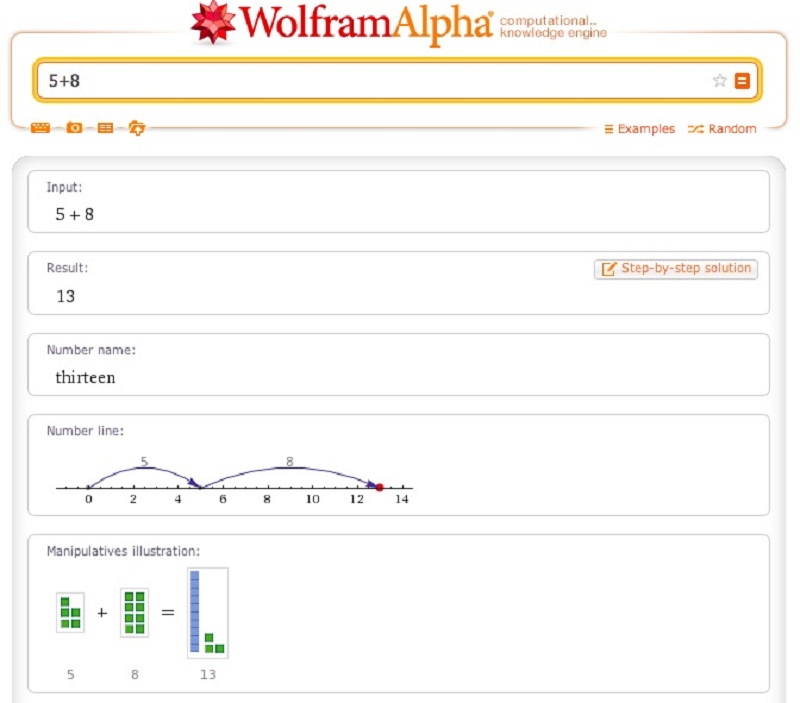Click the favorite star icon in search box

tap(720, 81)
